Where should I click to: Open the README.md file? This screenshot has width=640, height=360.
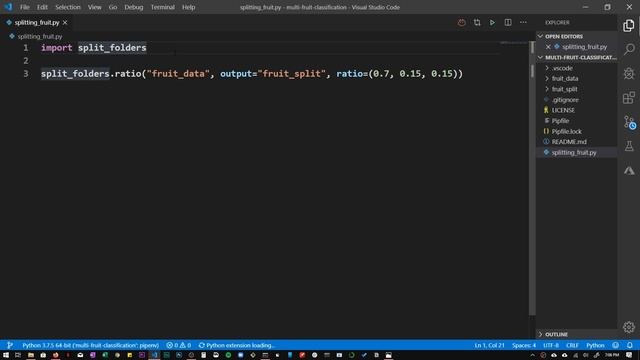[x=577, y=142]
